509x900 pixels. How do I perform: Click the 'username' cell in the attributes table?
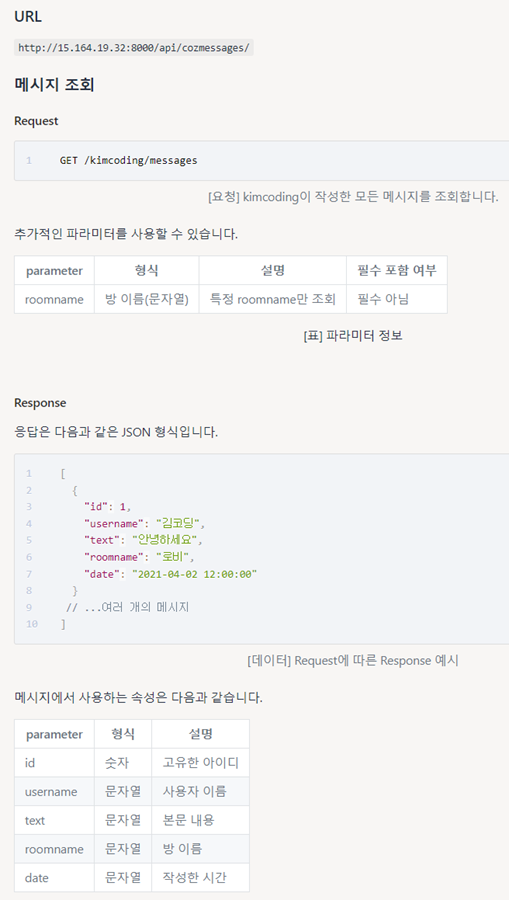coord(54,792)
